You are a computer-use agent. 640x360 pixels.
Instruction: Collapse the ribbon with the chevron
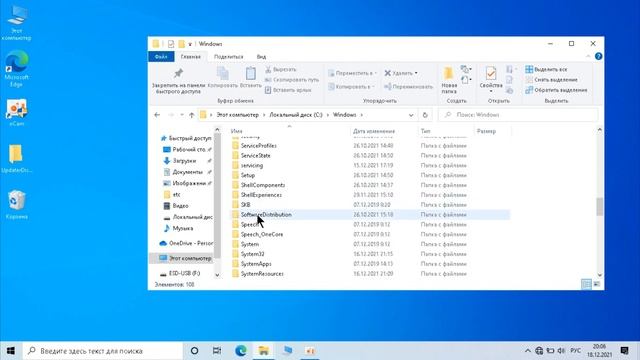588,56
